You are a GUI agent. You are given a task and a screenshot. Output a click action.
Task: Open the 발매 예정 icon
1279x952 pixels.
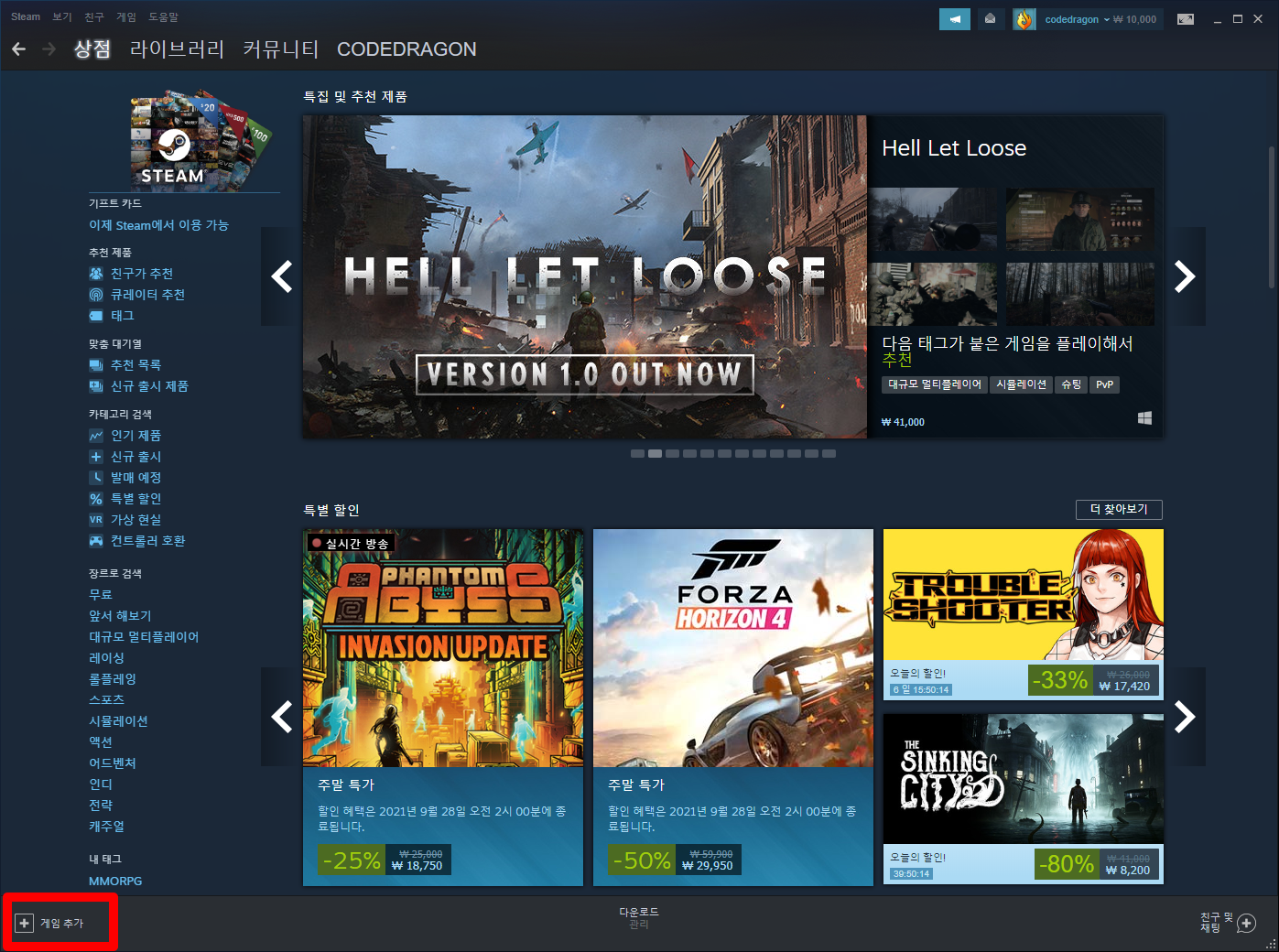pyautogui.click(x=96, y=478)
